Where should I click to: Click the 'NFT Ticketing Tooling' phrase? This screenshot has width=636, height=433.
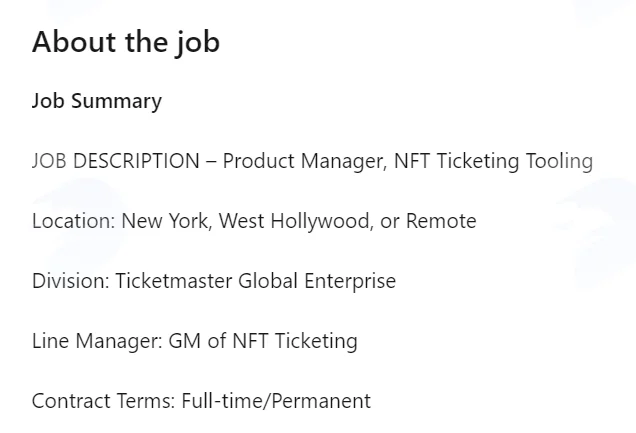point(493,161)
